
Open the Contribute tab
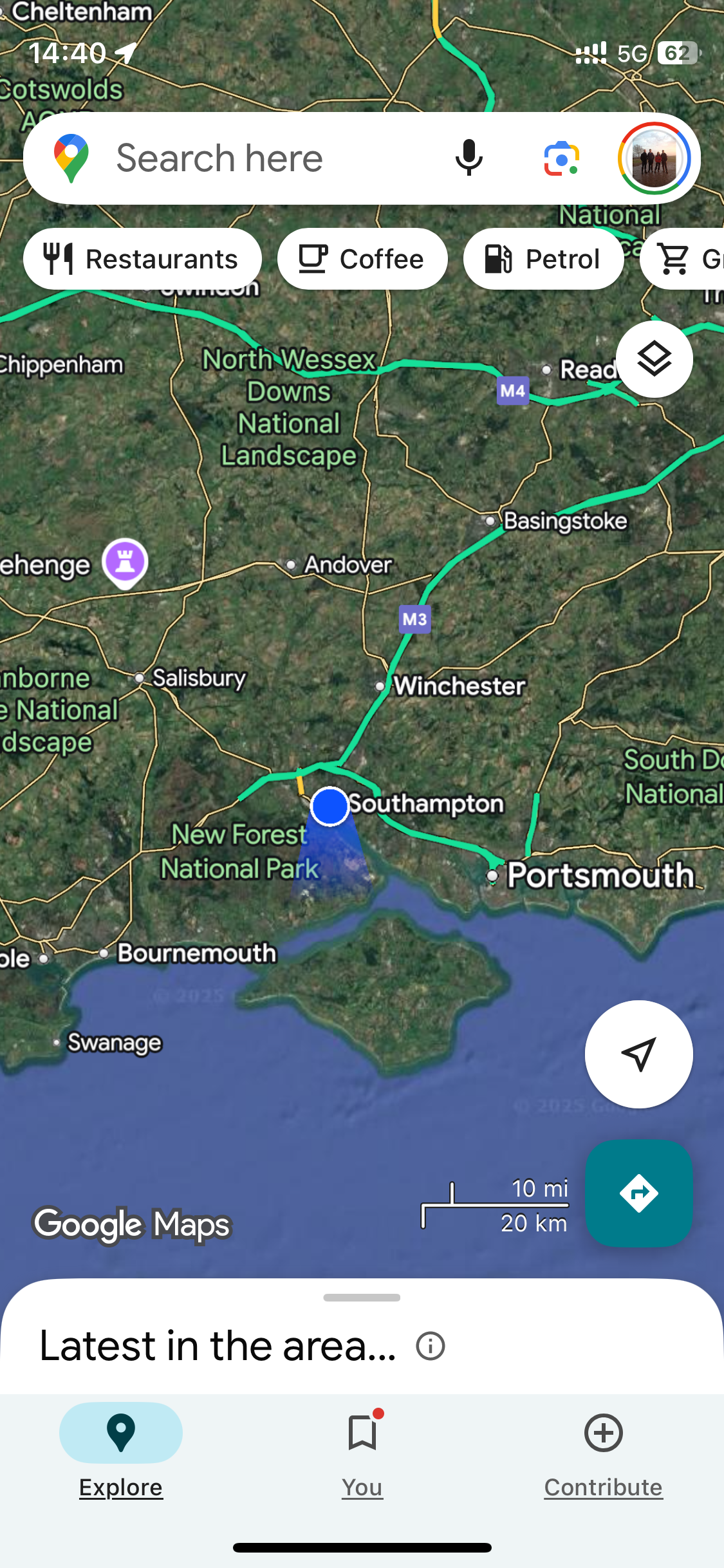pos(604,1452)
